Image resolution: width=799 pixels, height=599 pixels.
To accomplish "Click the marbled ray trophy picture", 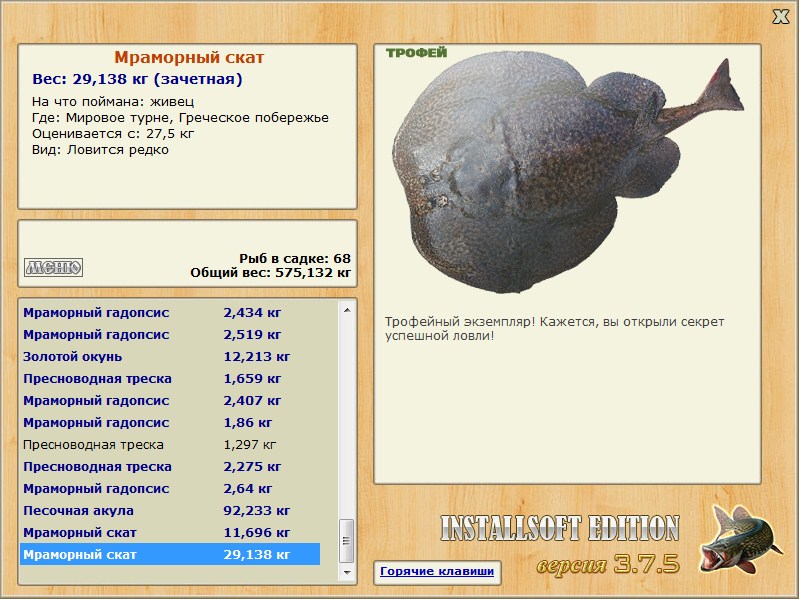I will 567,173.
